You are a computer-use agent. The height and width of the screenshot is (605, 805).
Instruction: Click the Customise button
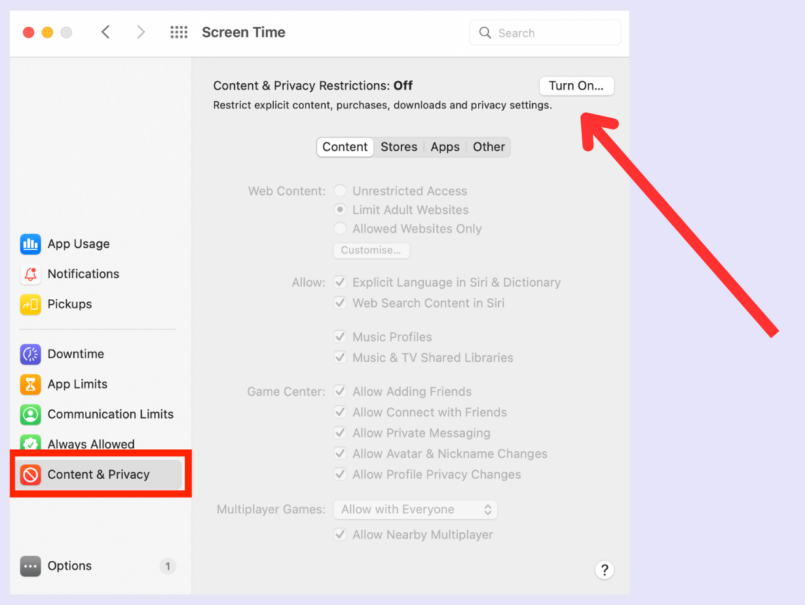[371, 250]
